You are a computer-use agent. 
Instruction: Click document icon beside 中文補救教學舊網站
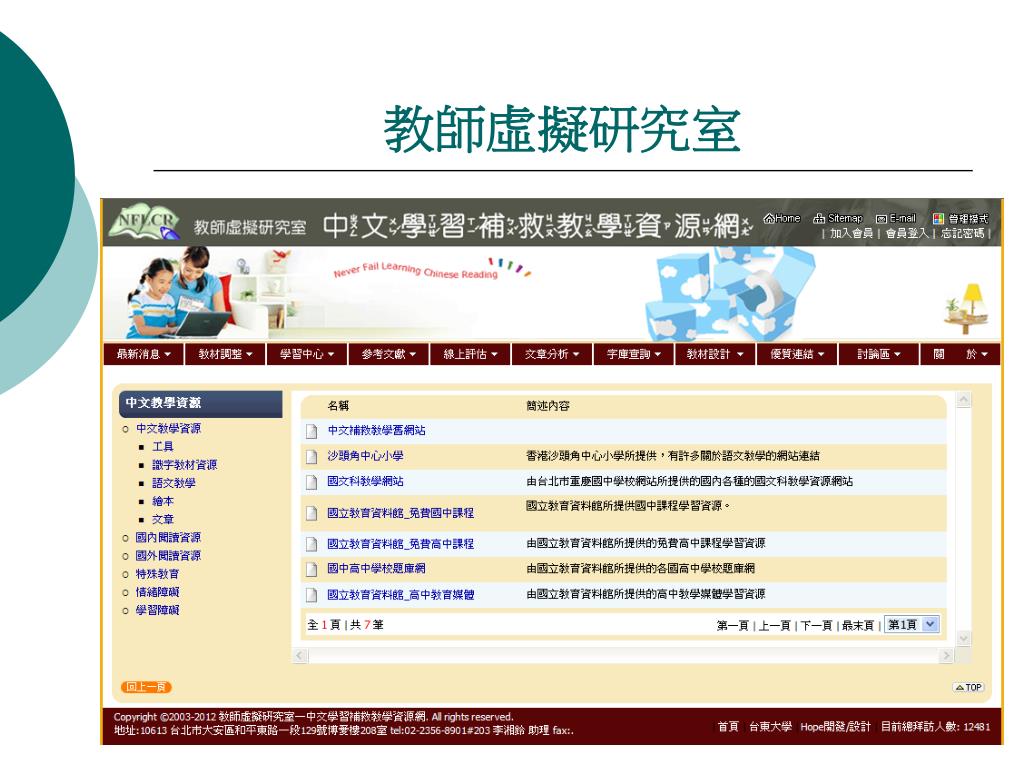coord(312,431)
